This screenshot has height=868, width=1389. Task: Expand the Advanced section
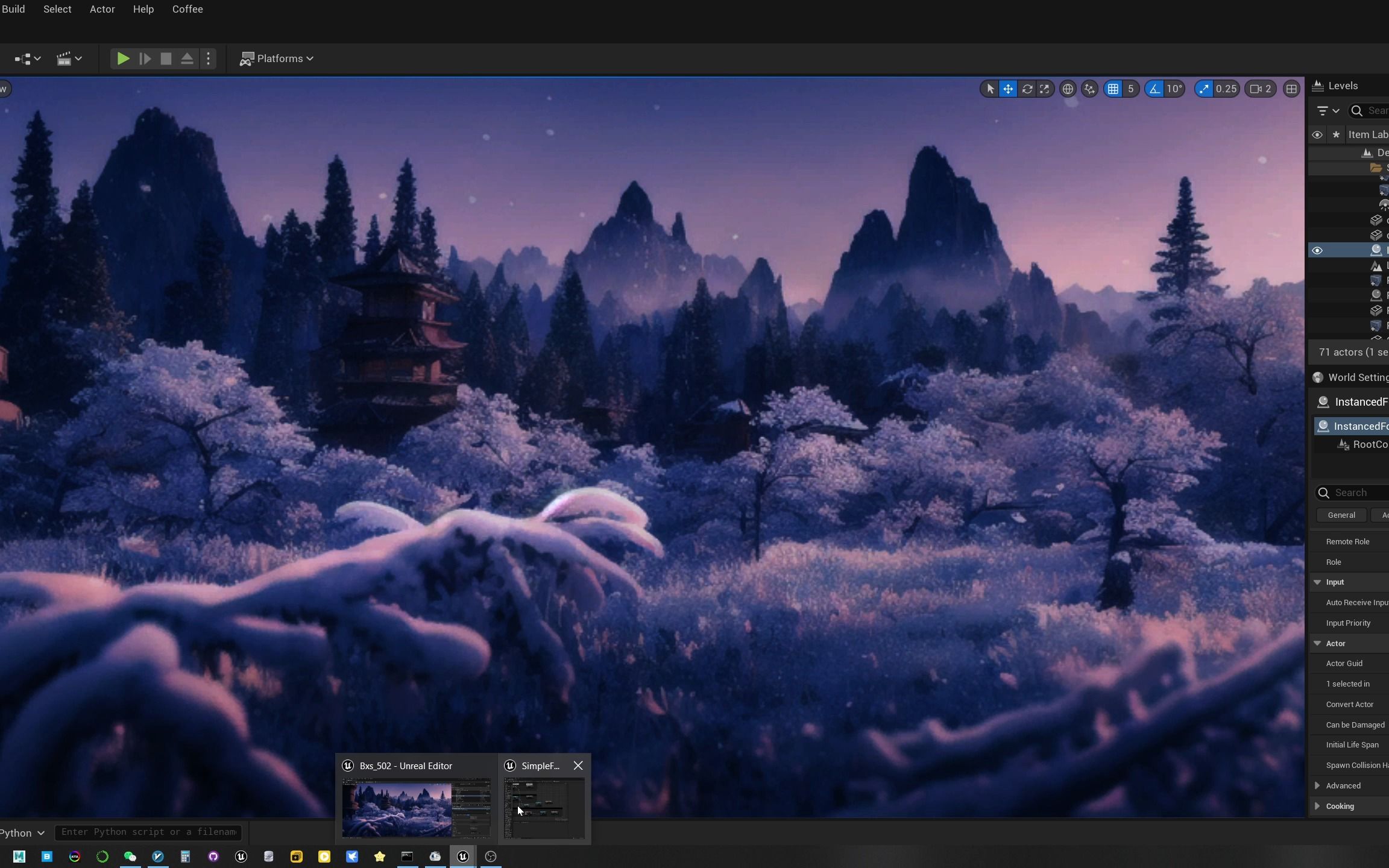[x=1317, y=785]
